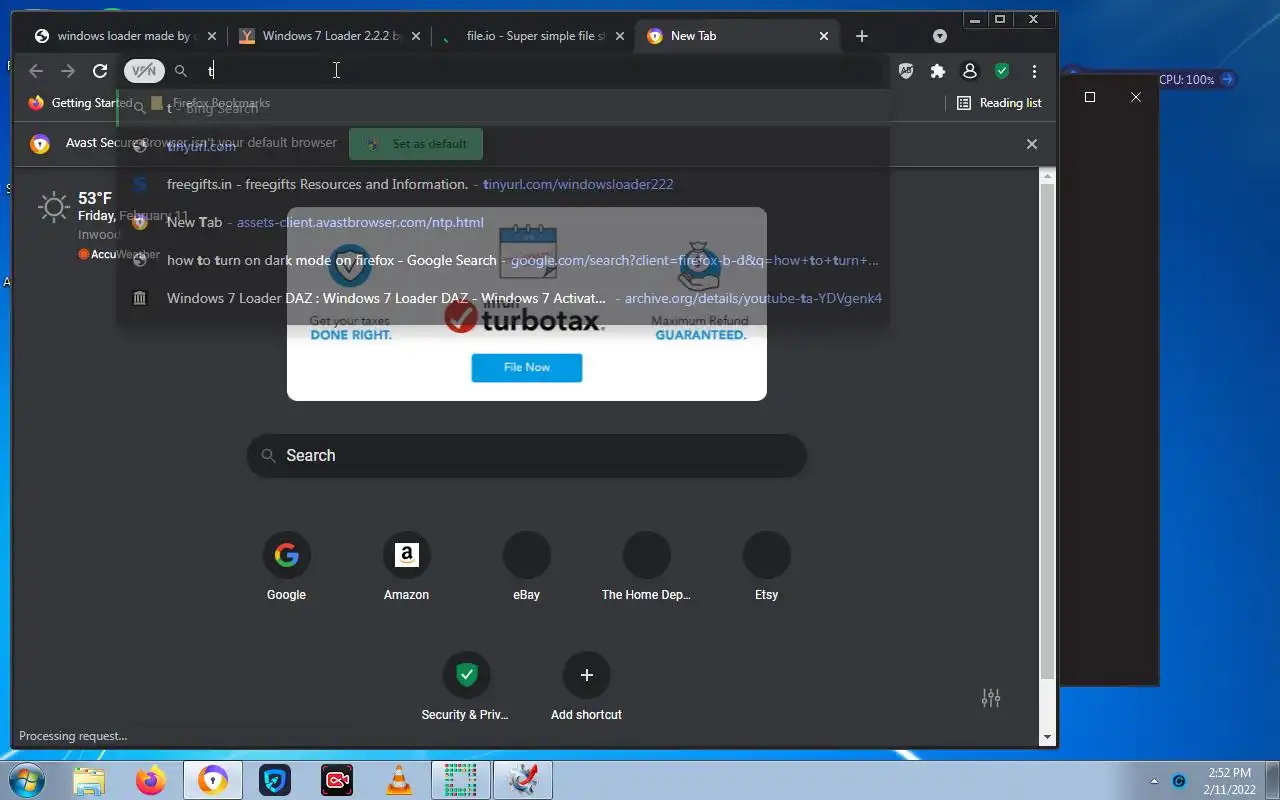Close the New Tab tab
Image resolution: width=1280 pixels, height=800 pixels.
(824, 36)
